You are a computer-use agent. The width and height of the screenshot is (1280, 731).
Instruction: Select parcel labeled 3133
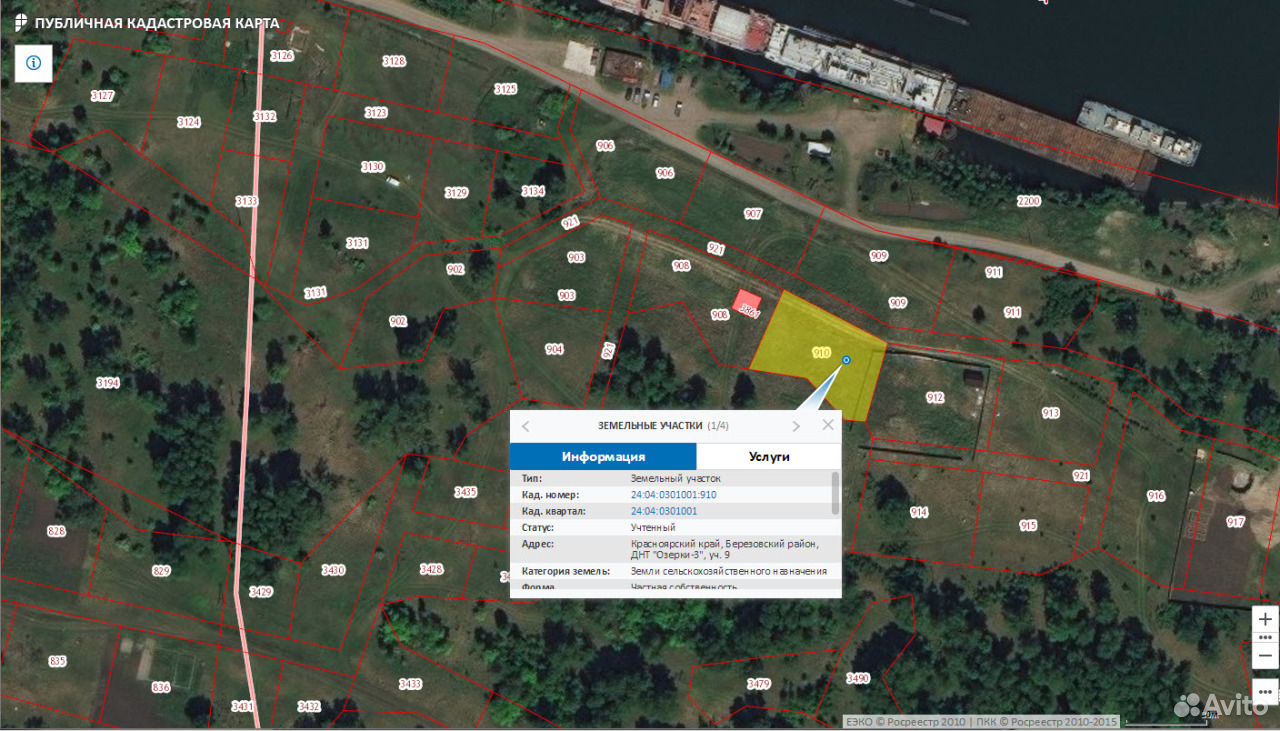click(x=246, y=201)
